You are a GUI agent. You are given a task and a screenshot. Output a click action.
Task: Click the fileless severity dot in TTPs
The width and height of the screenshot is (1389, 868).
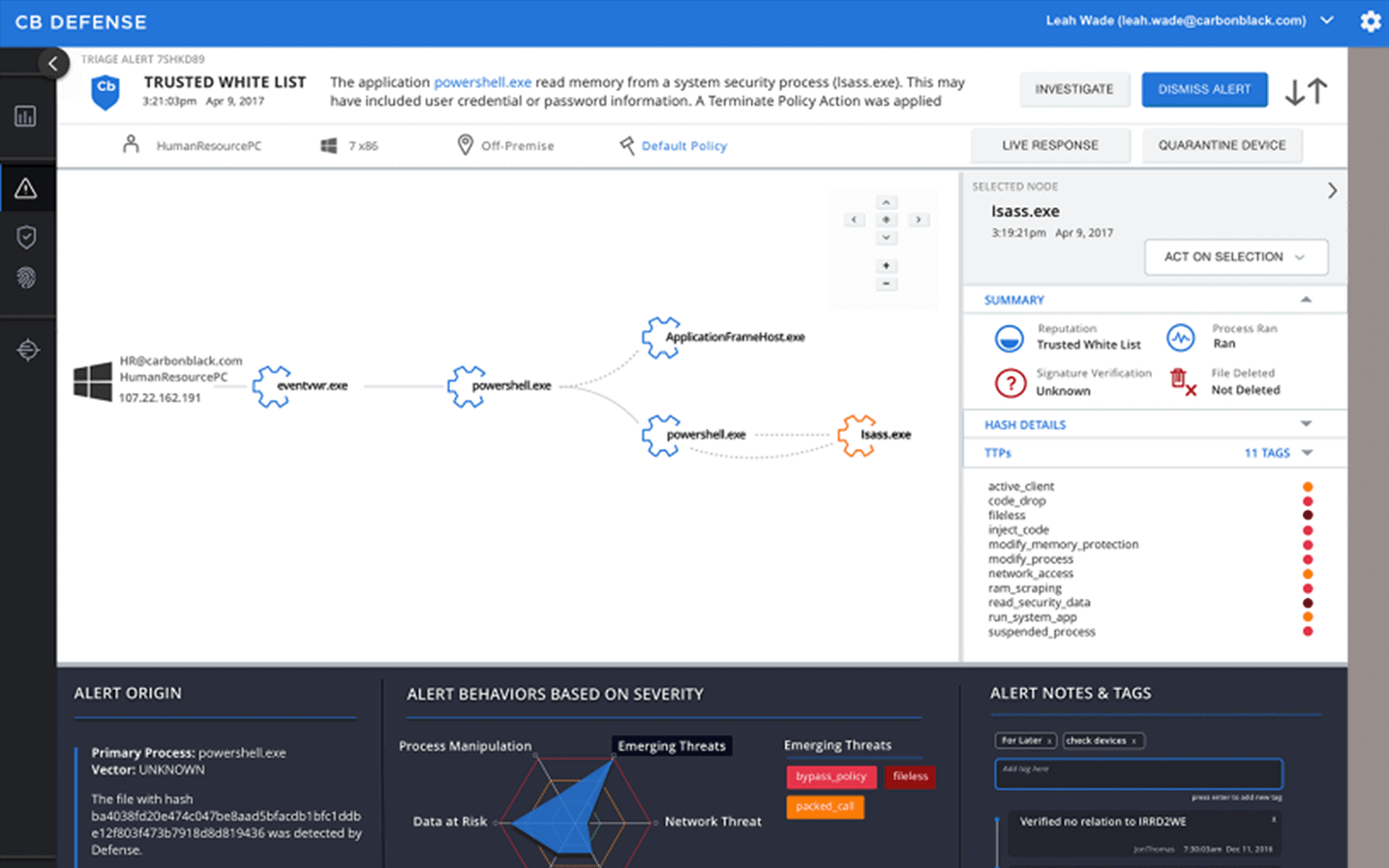point(1308,516)
